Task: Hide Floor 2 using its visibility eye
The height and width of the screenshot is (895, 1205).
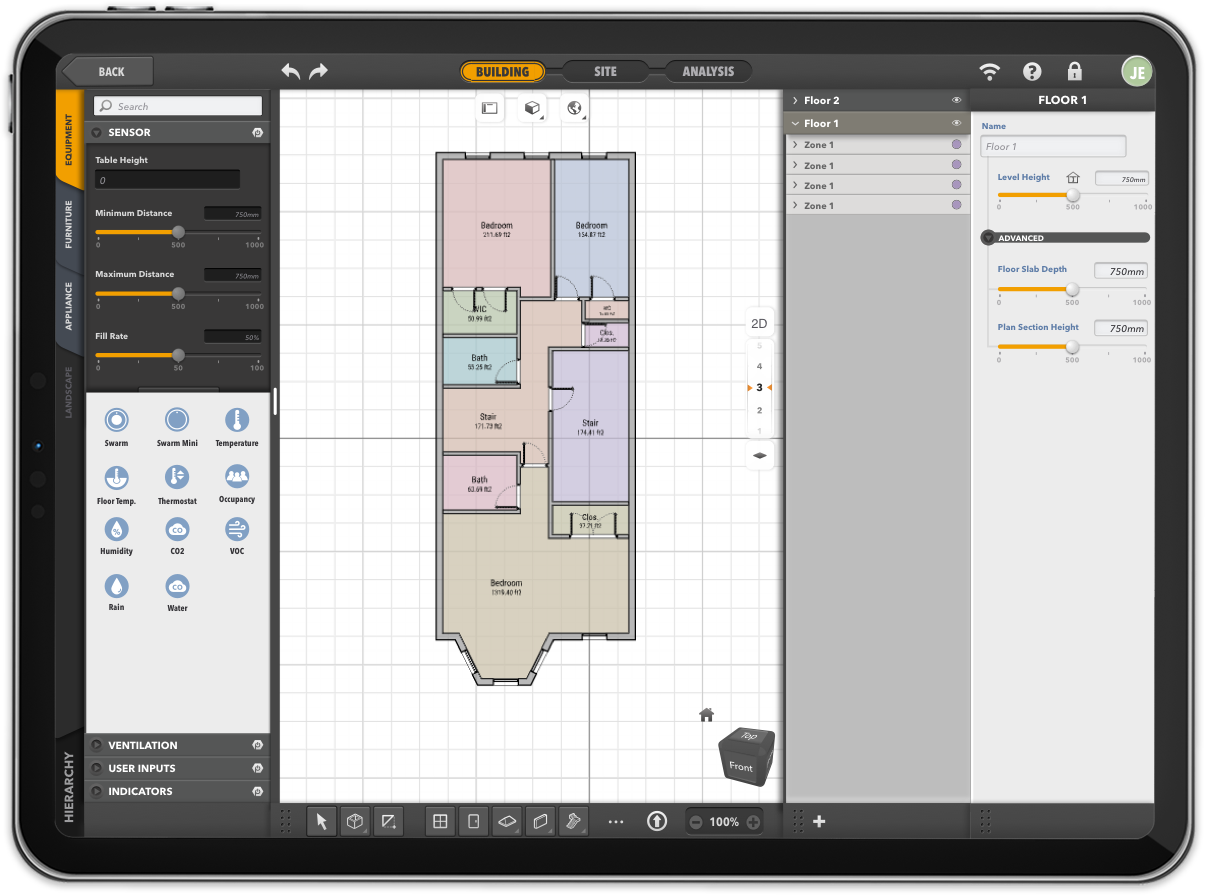Action: pyautogui.click(x=956, y=100)
